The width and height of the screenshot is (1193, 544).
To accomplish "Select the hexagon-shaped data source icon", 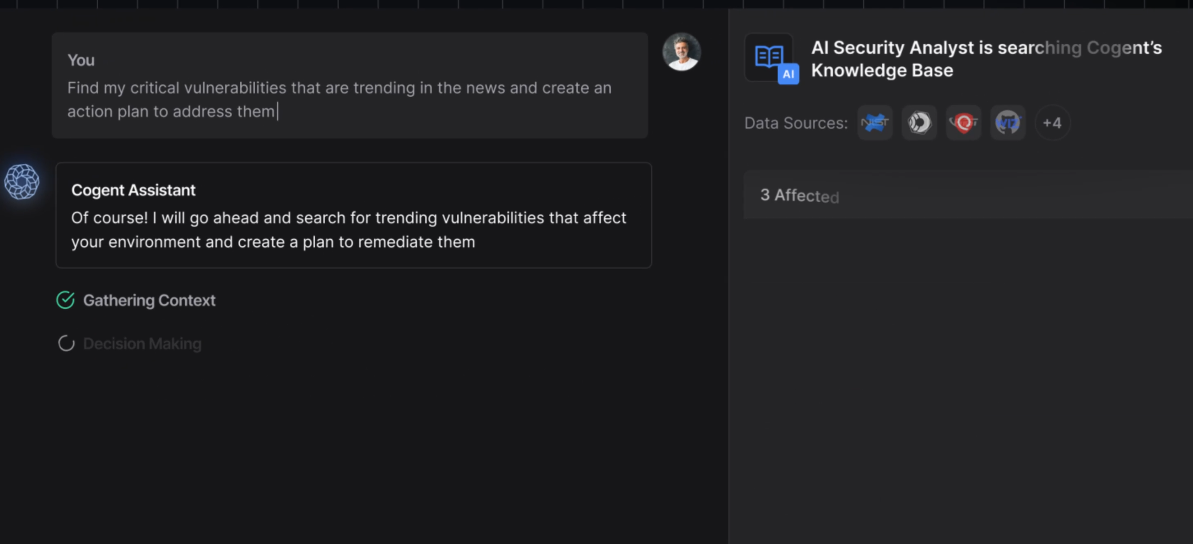I will (919, 123).
